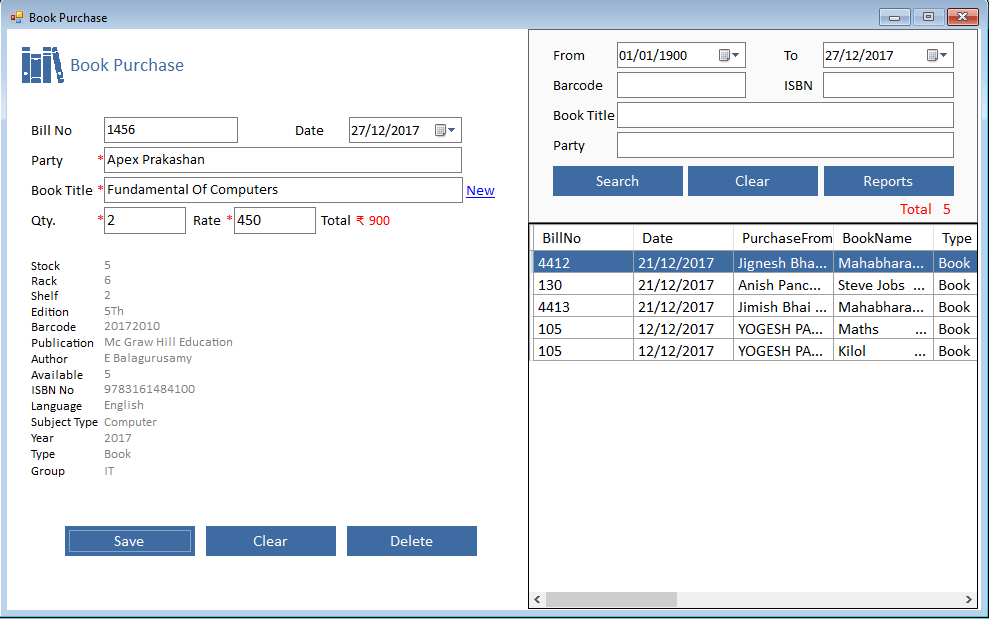The image size is (989, 619).
Task: Click the grid's horizontal scrollbar thumb
Action: (x=610, y=599)
